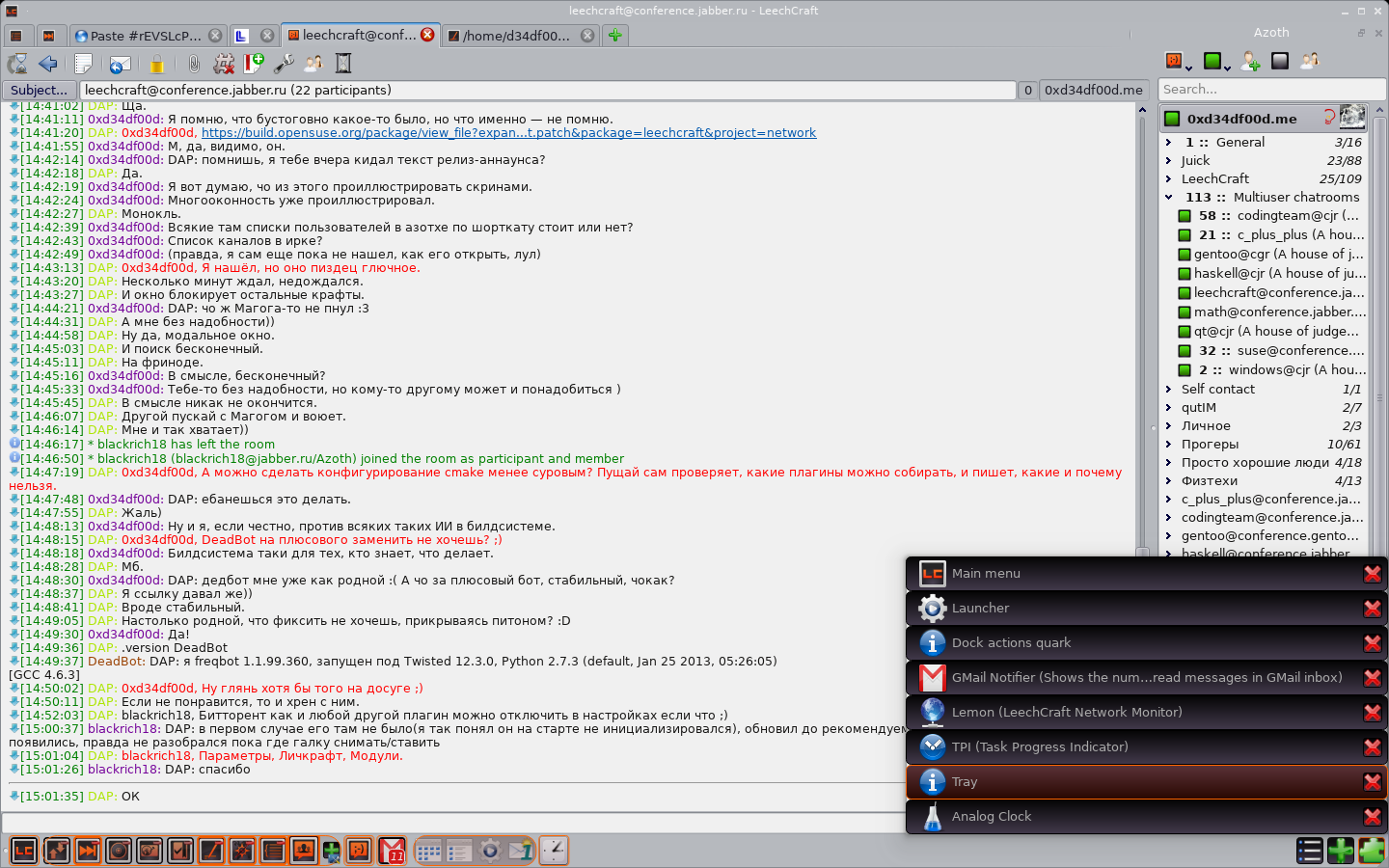The height and width of the screenshot is (868, 1389).
Task: Click the hourglass history icon in chat toolbar
Action: (17, 64)
